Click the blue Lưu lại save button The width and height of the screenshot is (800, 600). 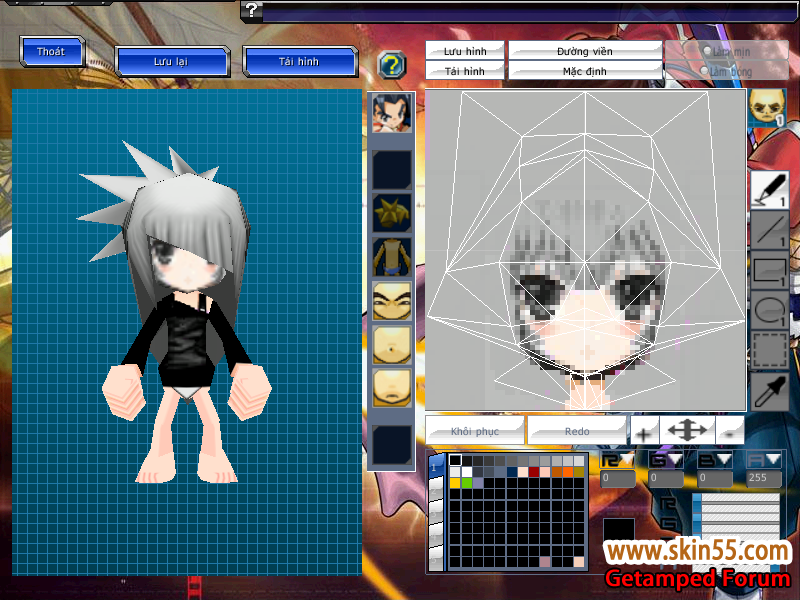172,62
